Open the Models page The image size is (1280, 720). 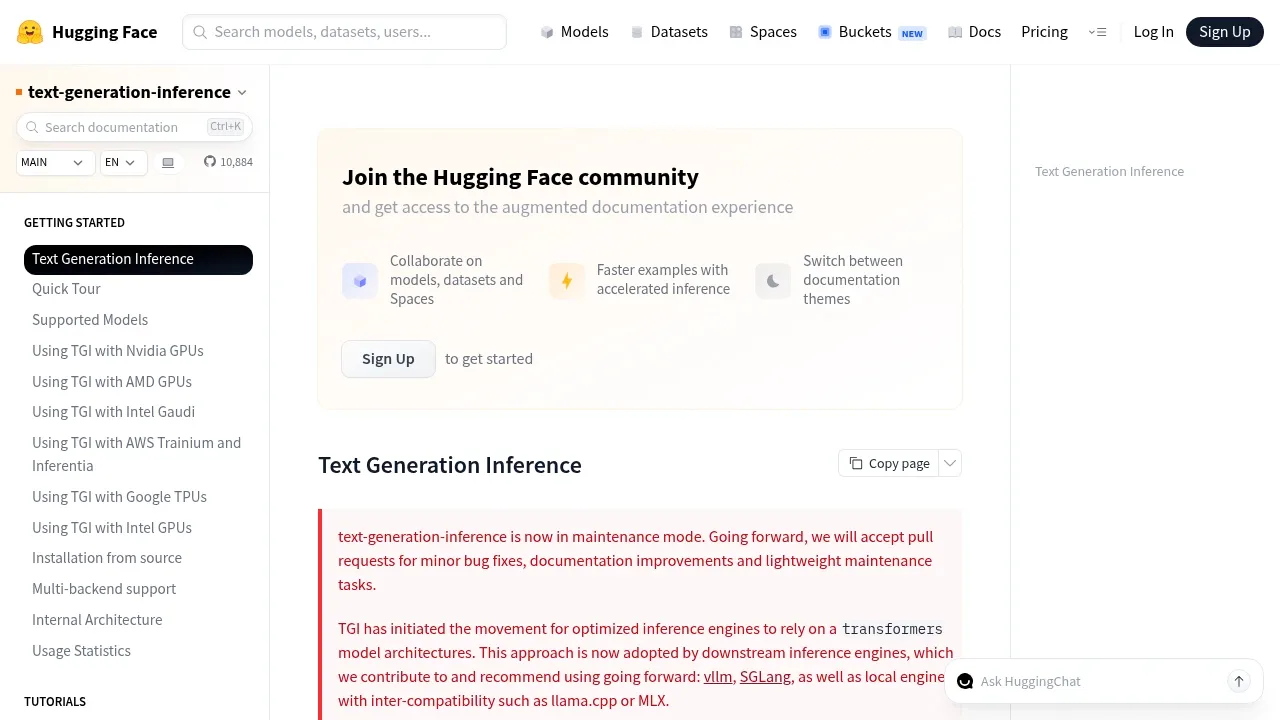pyautogui.click(x=574, y=32)
